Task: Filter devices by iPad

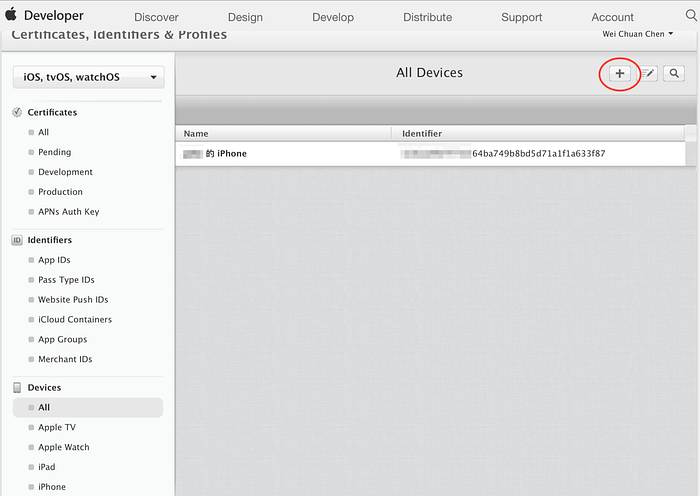Action: 46,467
